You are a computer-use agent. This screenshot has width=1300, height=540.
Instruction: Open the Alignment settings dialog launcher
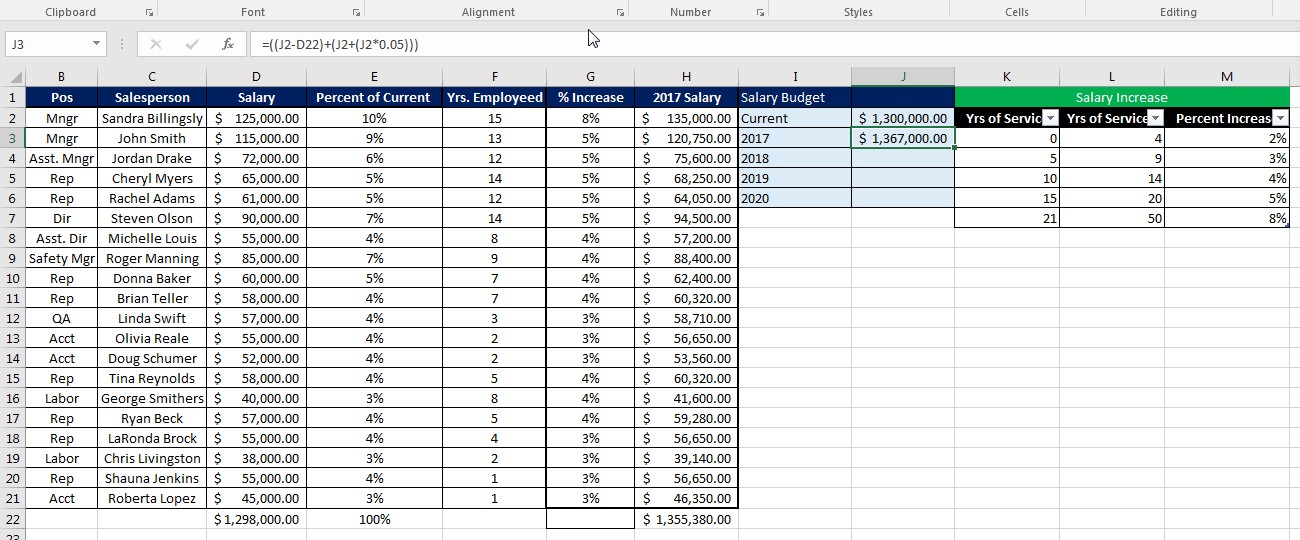620,13
